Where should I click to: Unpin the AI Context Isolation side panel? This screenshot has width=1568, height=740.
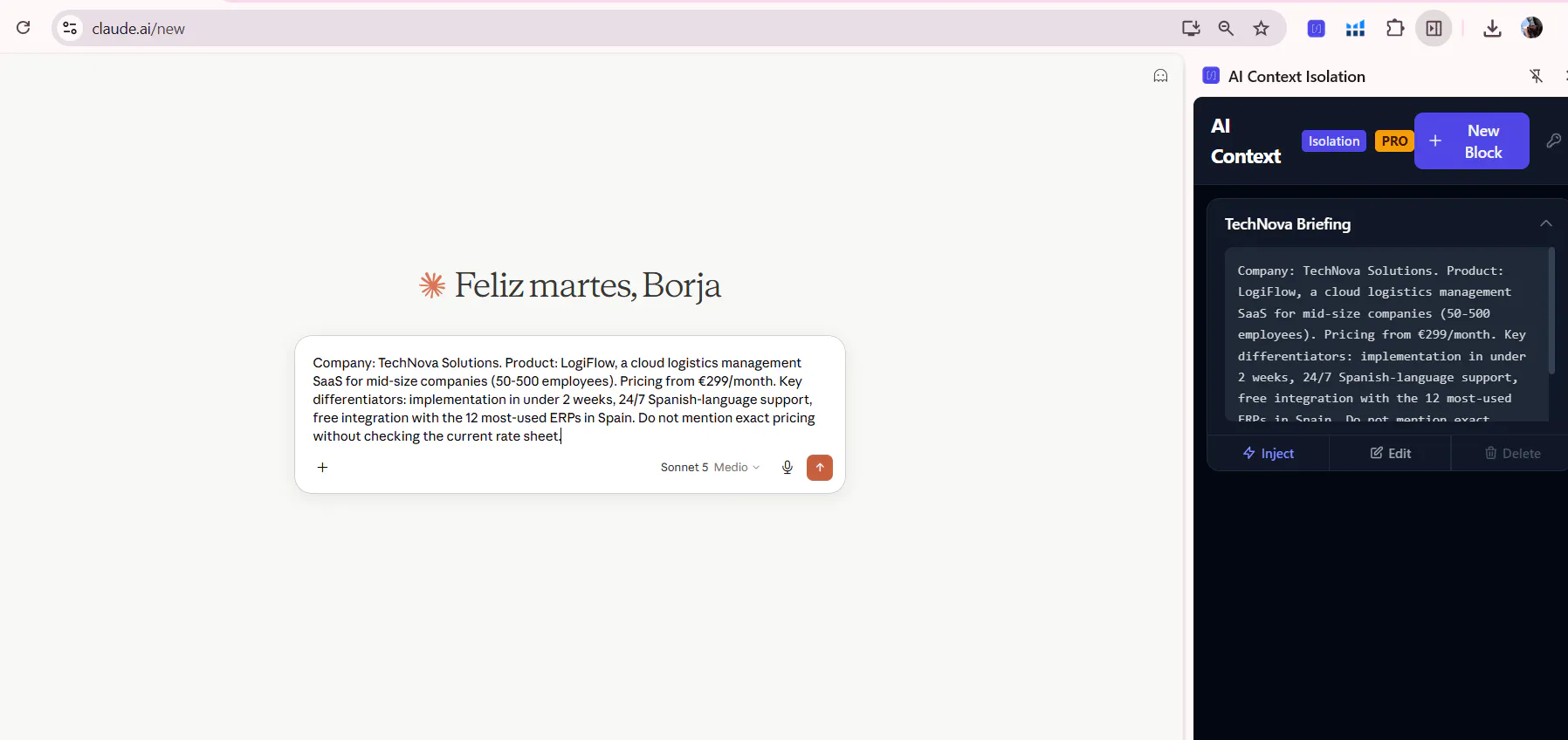pos(1537,76)
